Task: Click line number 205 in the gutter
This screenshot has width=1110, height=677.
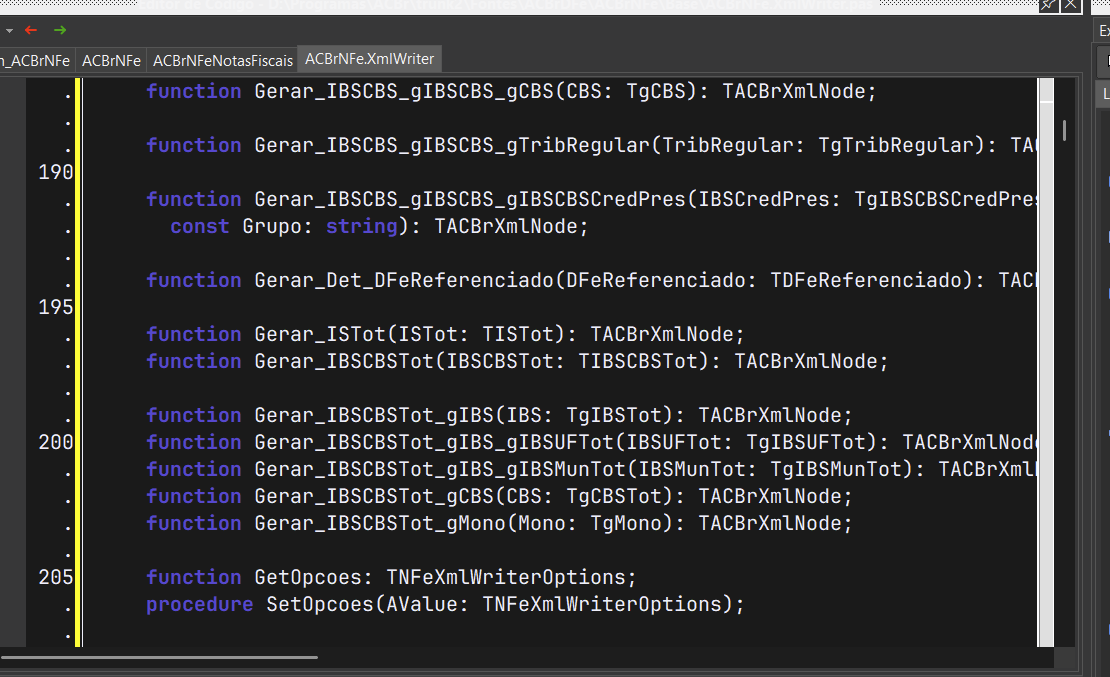Action: pyautogui.click(x=55, y=577)
